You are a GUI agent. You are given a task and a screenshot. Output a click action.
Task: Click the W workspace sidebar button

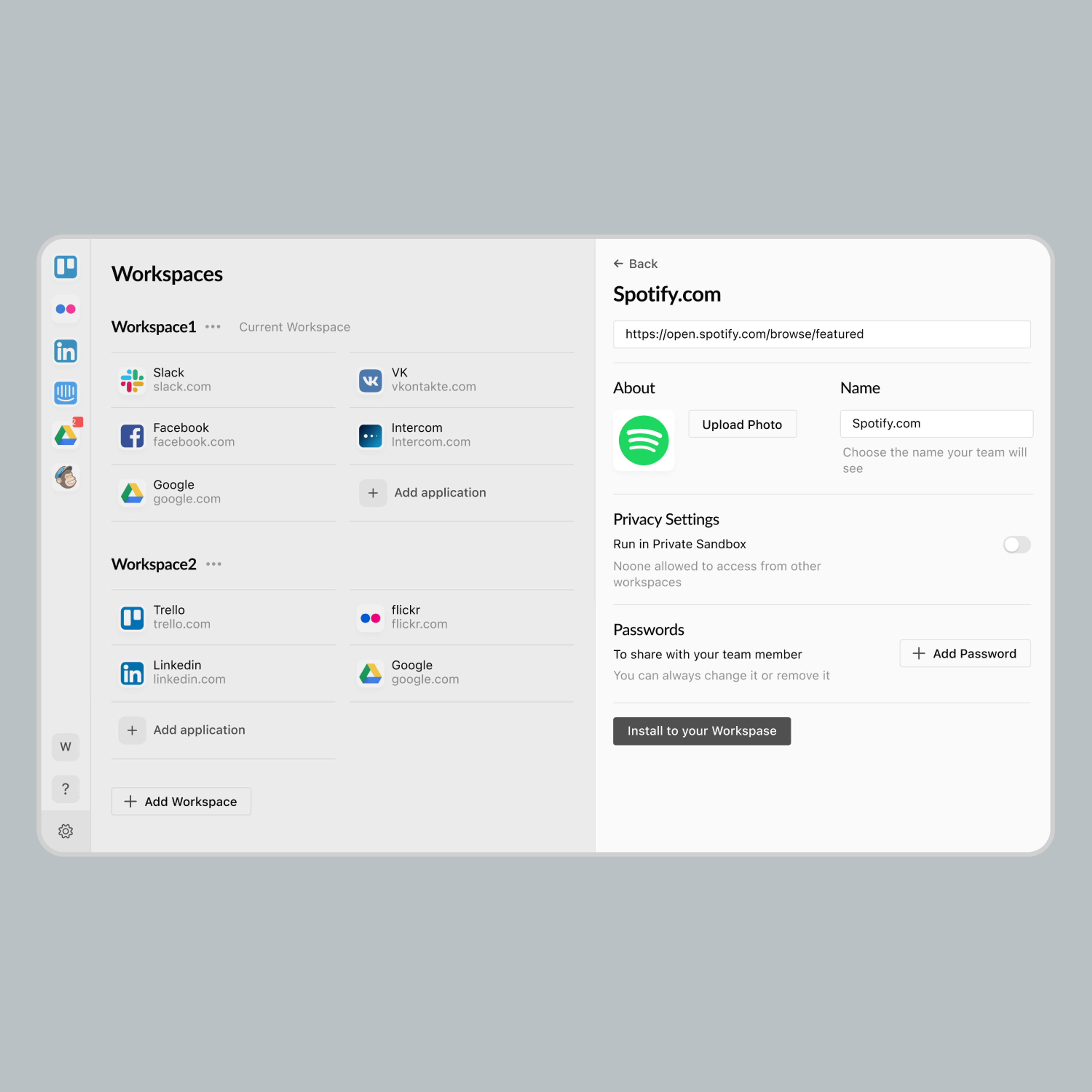(x=66, y=747)
